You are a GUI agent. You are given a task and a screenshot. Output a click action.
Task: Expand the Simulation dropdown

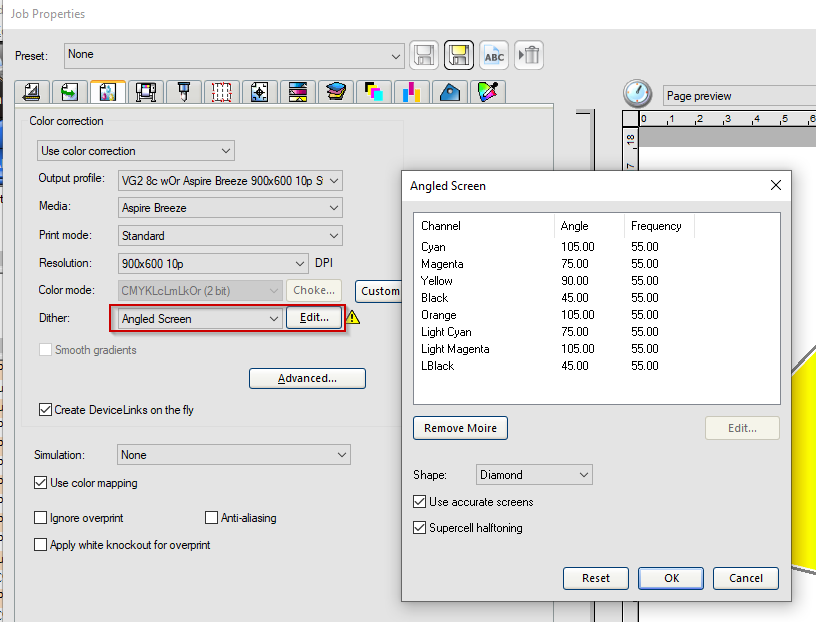click(234, 454)
